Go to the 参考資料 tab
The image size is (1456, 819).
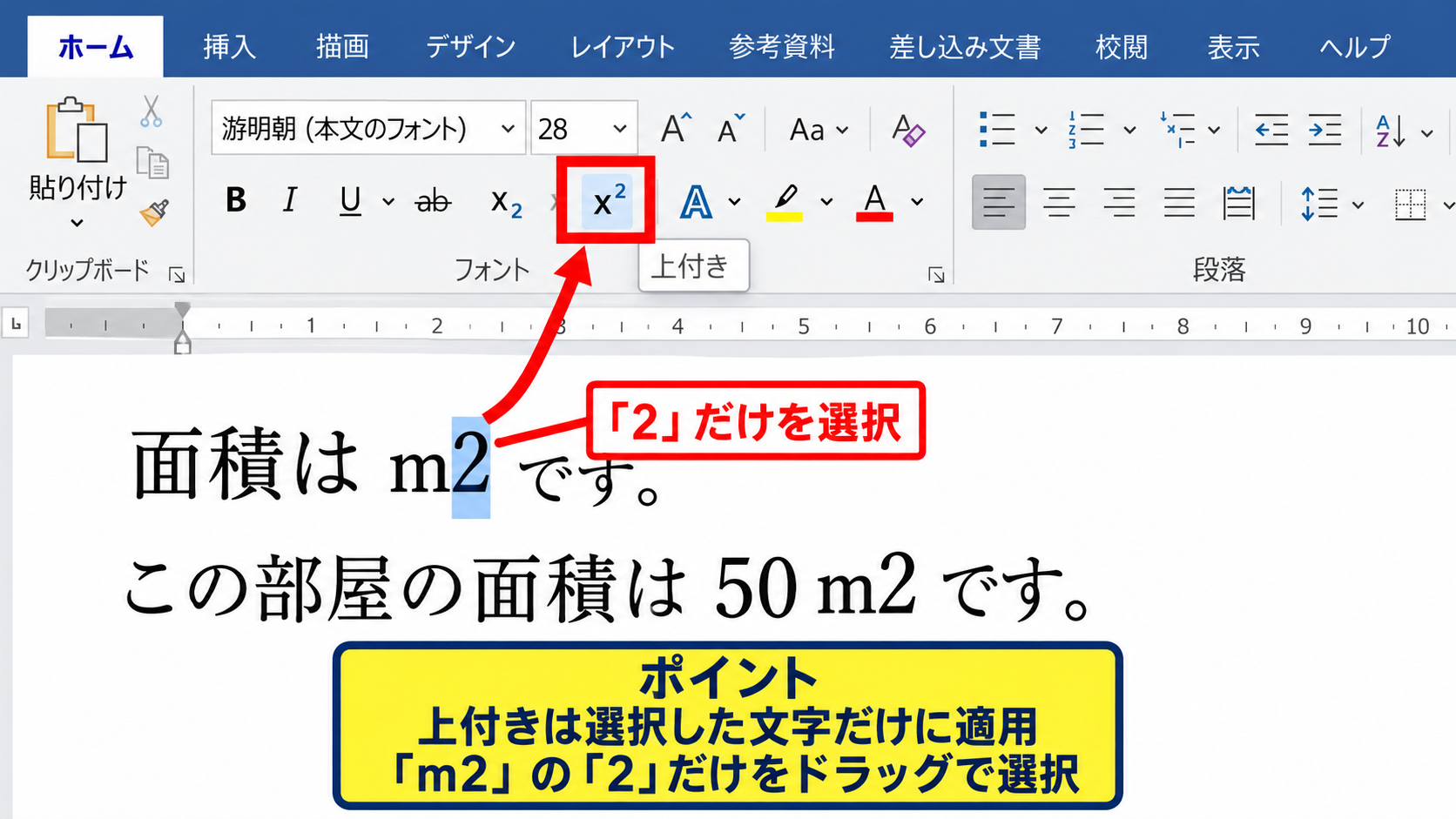[x=782, y=46]
